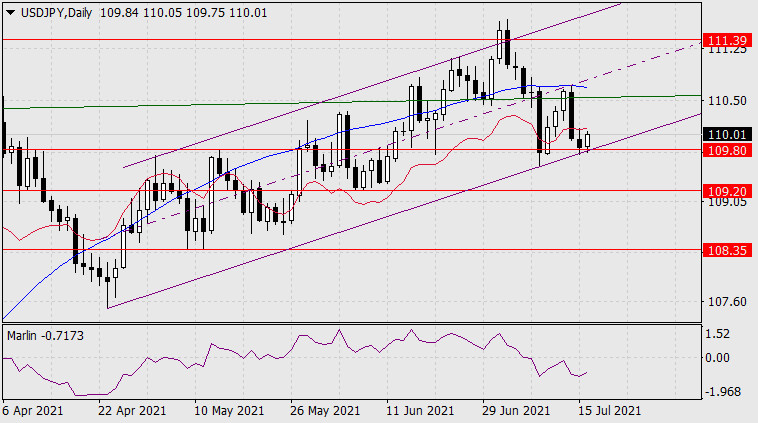Select the 111.39 red price level label

pyautogui.click(x=727, y=40)
